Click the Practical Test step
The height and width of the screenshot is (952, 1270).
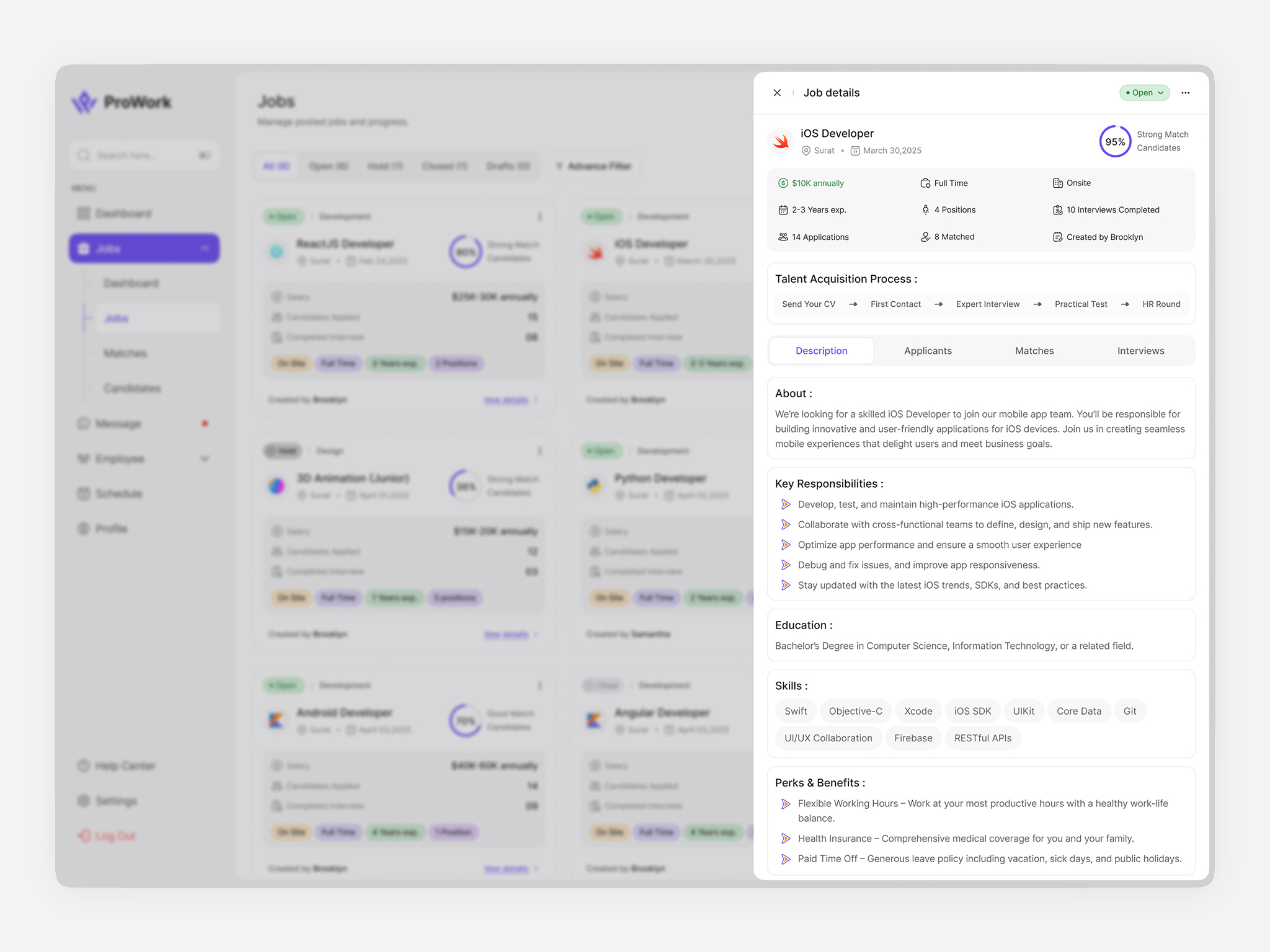point(1081,304)
